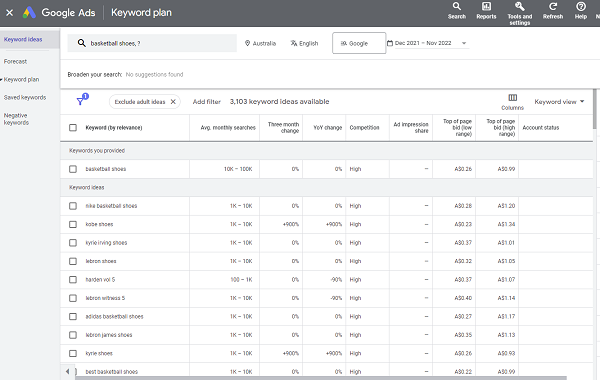Open Negative keywords

point(16,119)
